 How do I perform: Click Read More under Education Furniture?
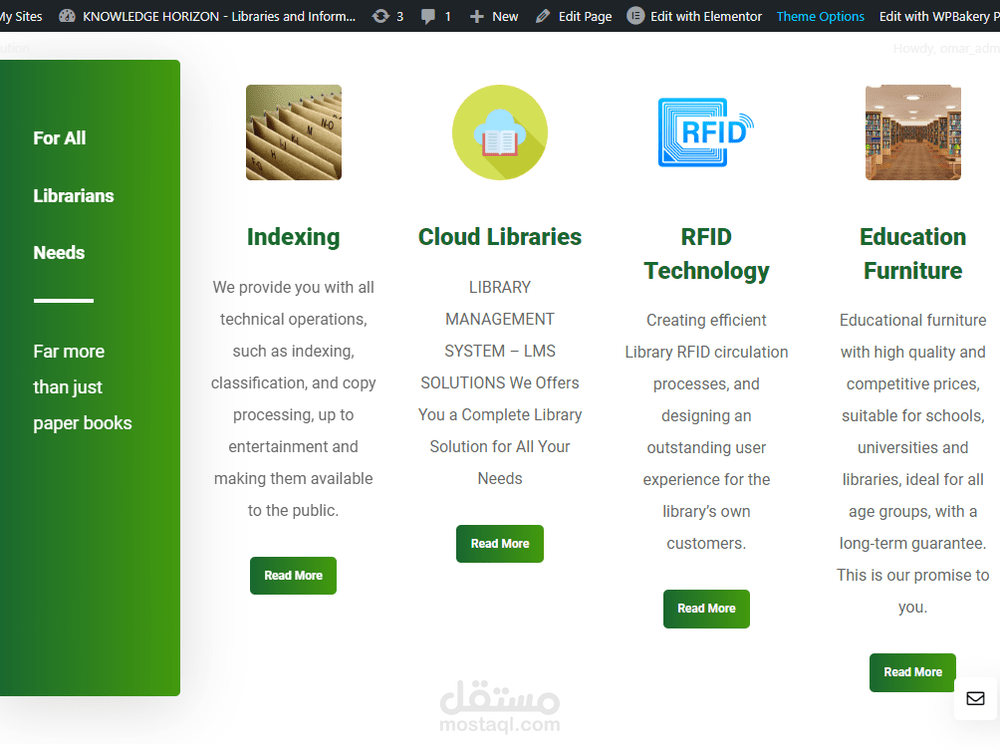click(912, 672)
